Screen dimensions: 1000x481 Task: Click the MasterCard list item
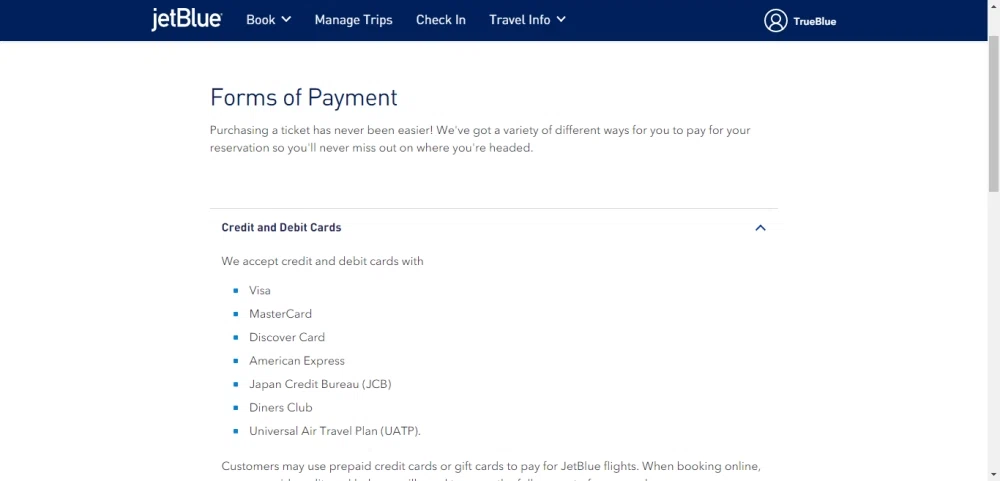click(280, 314)
